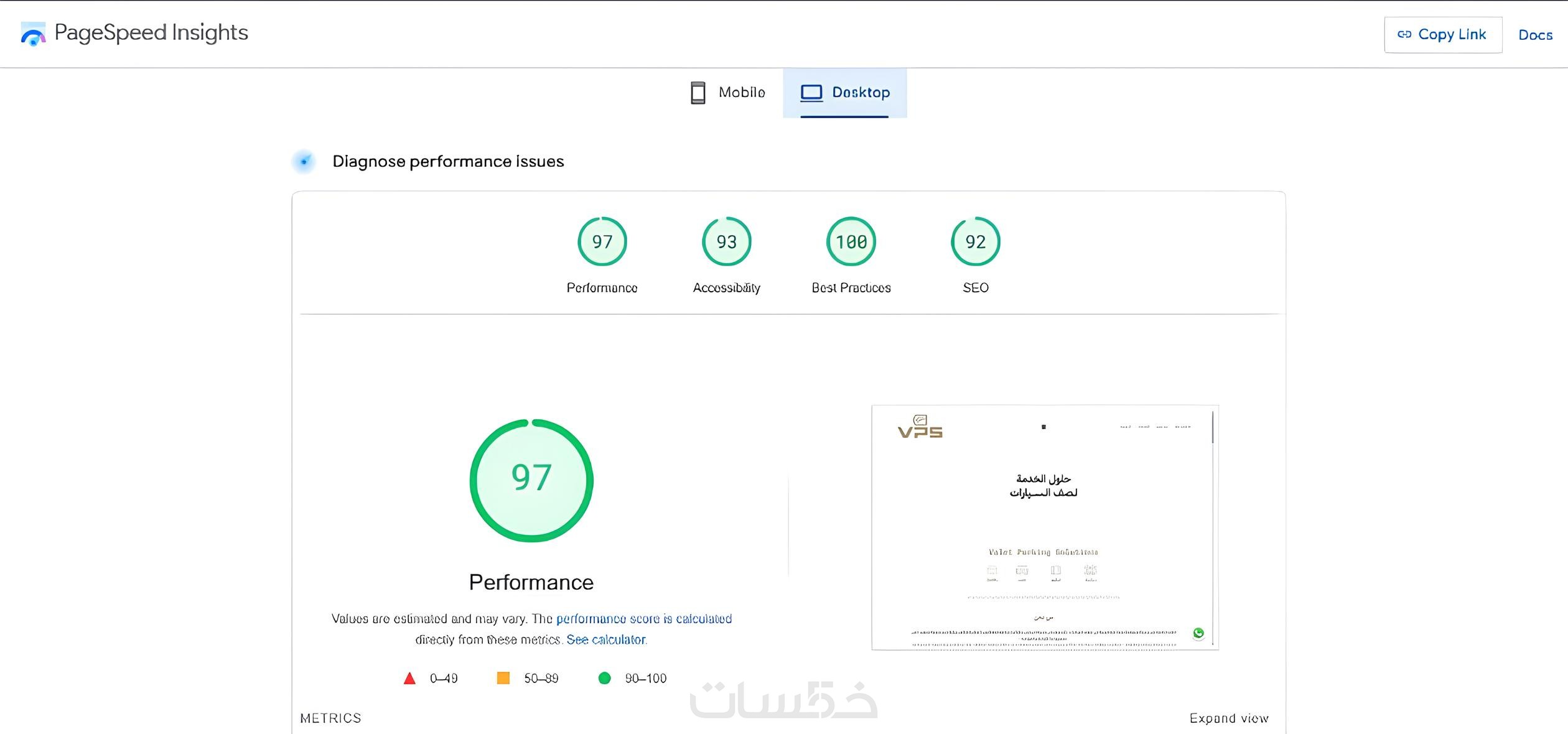Select the Desktop tab

(845, 93)
